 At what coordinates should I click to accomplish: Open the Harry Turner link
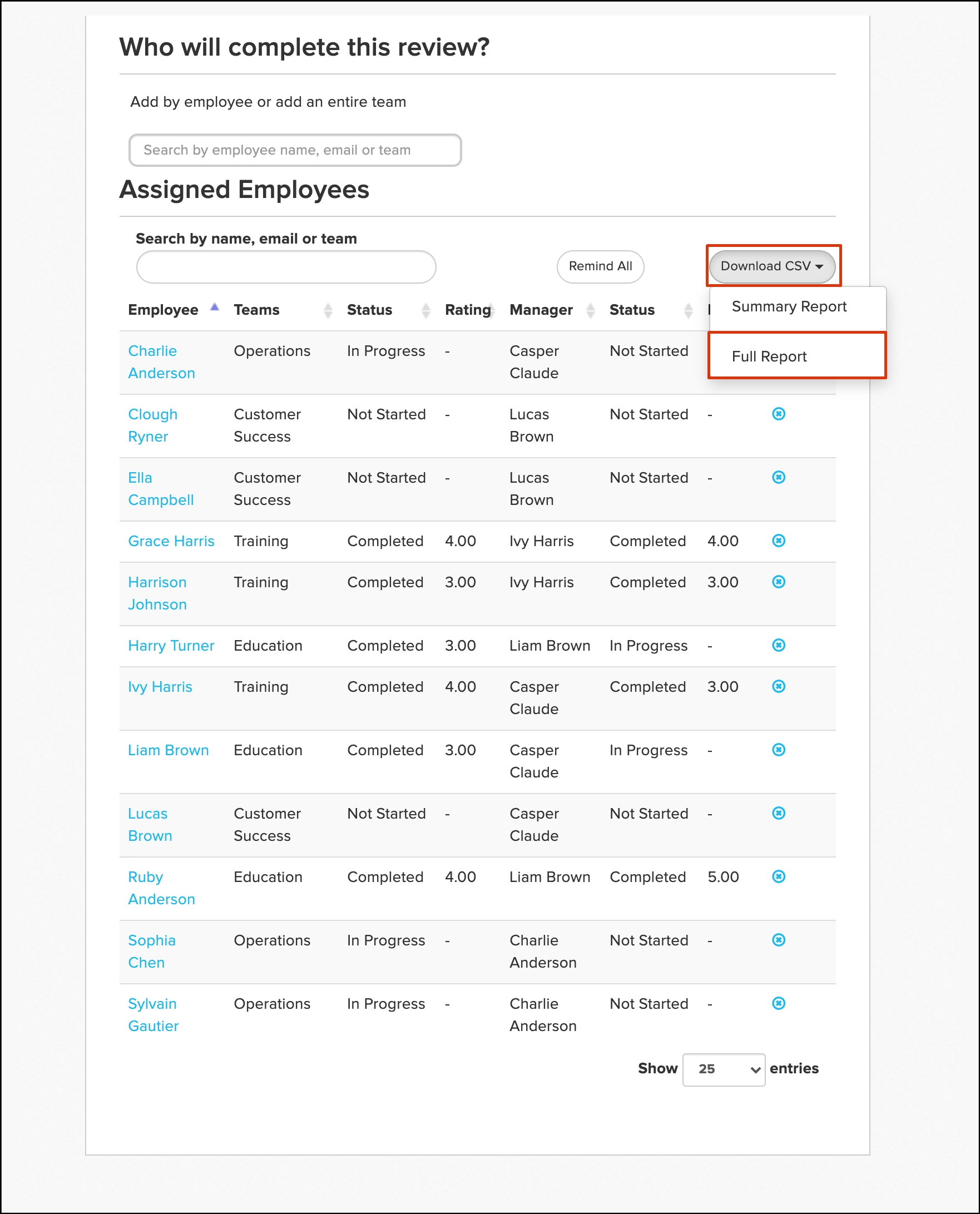click(171, 645)
